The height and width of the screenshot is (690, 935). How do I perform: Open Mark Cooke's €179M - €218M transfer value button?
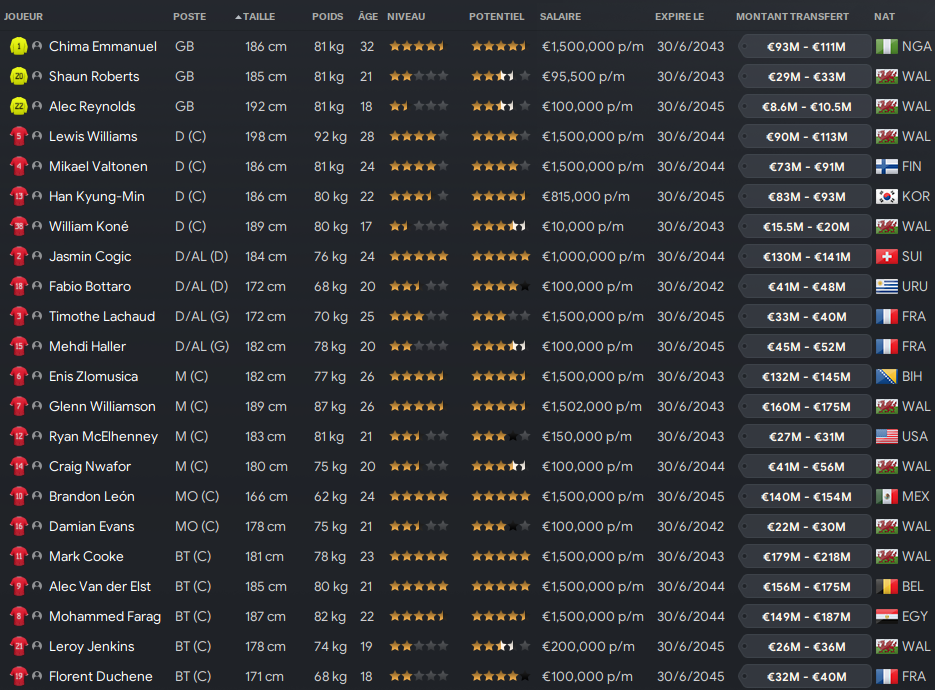pyautogui.click(x=806, y=556)
